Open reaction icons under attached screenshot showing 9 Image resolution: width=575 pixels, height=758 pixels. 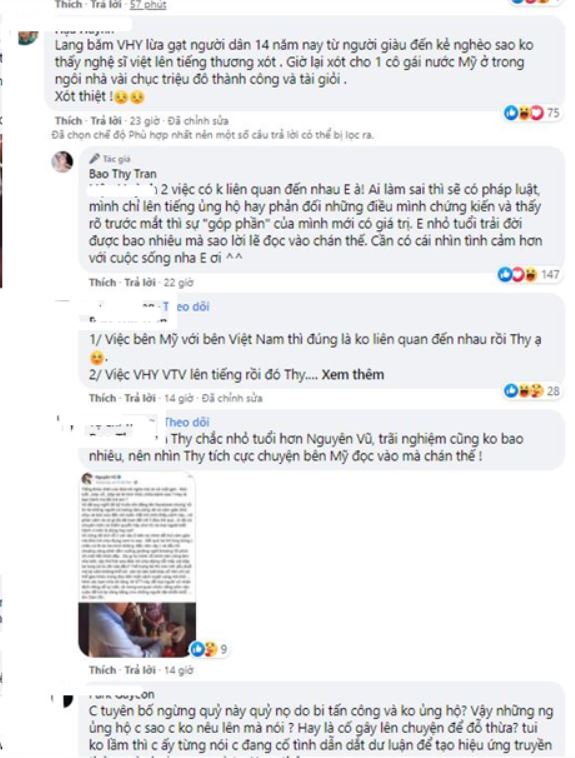[x=204, y=649]
